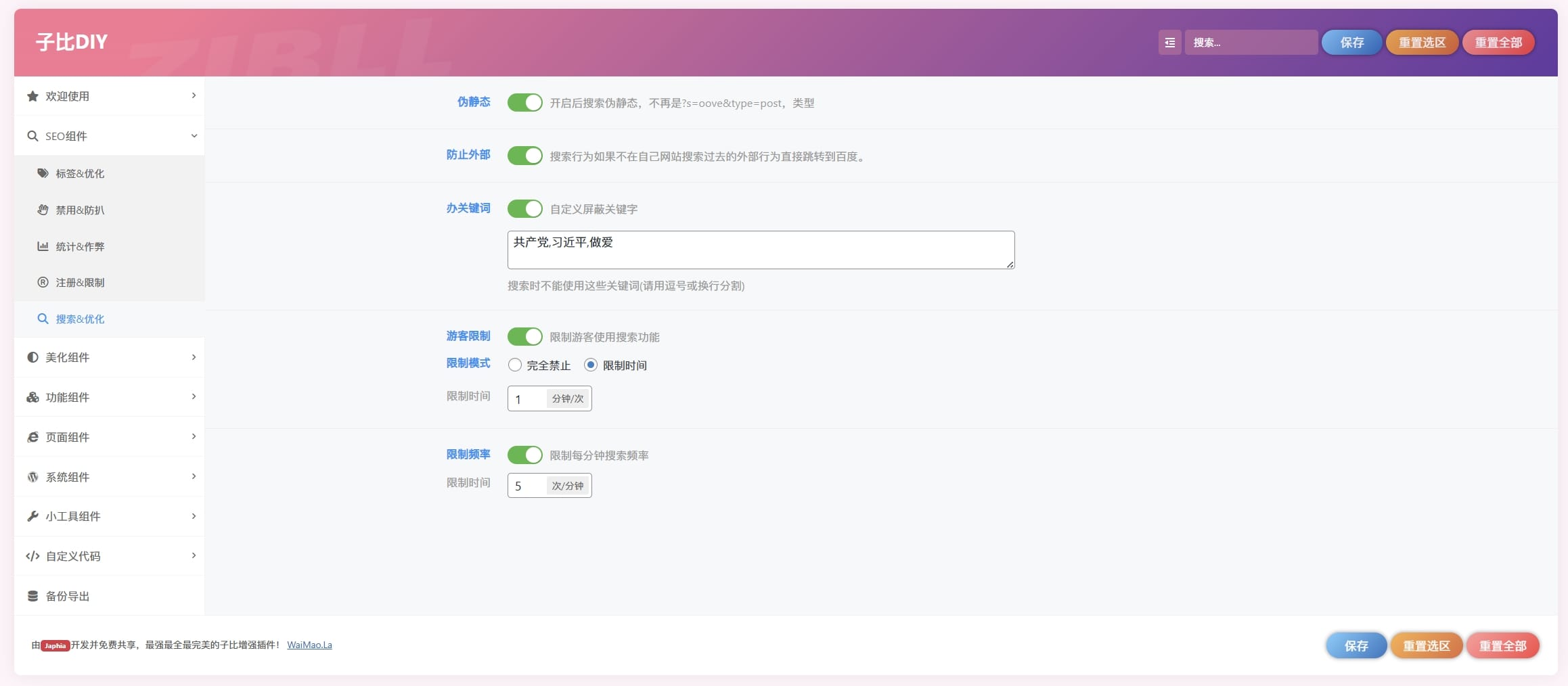Screen dimensions: 1568x686
Task: Select the 完全禁止 radio option
Action: click(515, 365)
